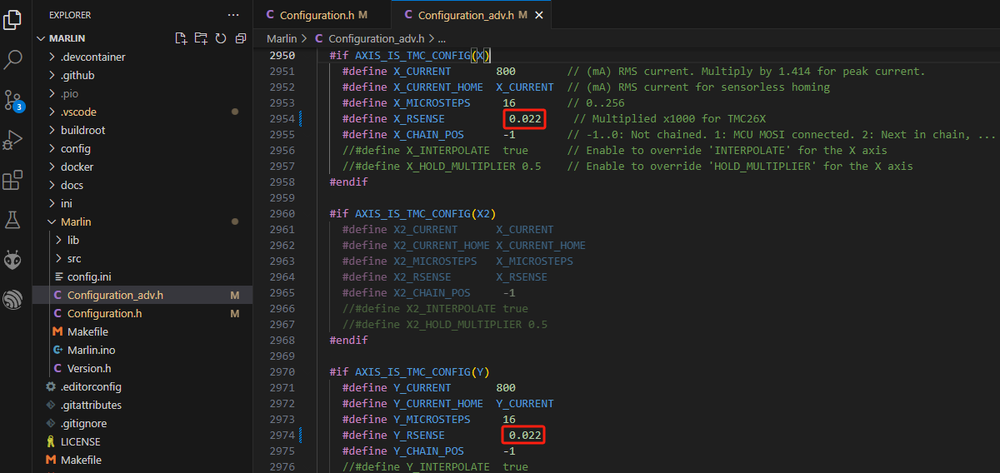1000x473 pixels.
Task: Switch to the Configuration.h tab
Action: [x=316, y=15]
